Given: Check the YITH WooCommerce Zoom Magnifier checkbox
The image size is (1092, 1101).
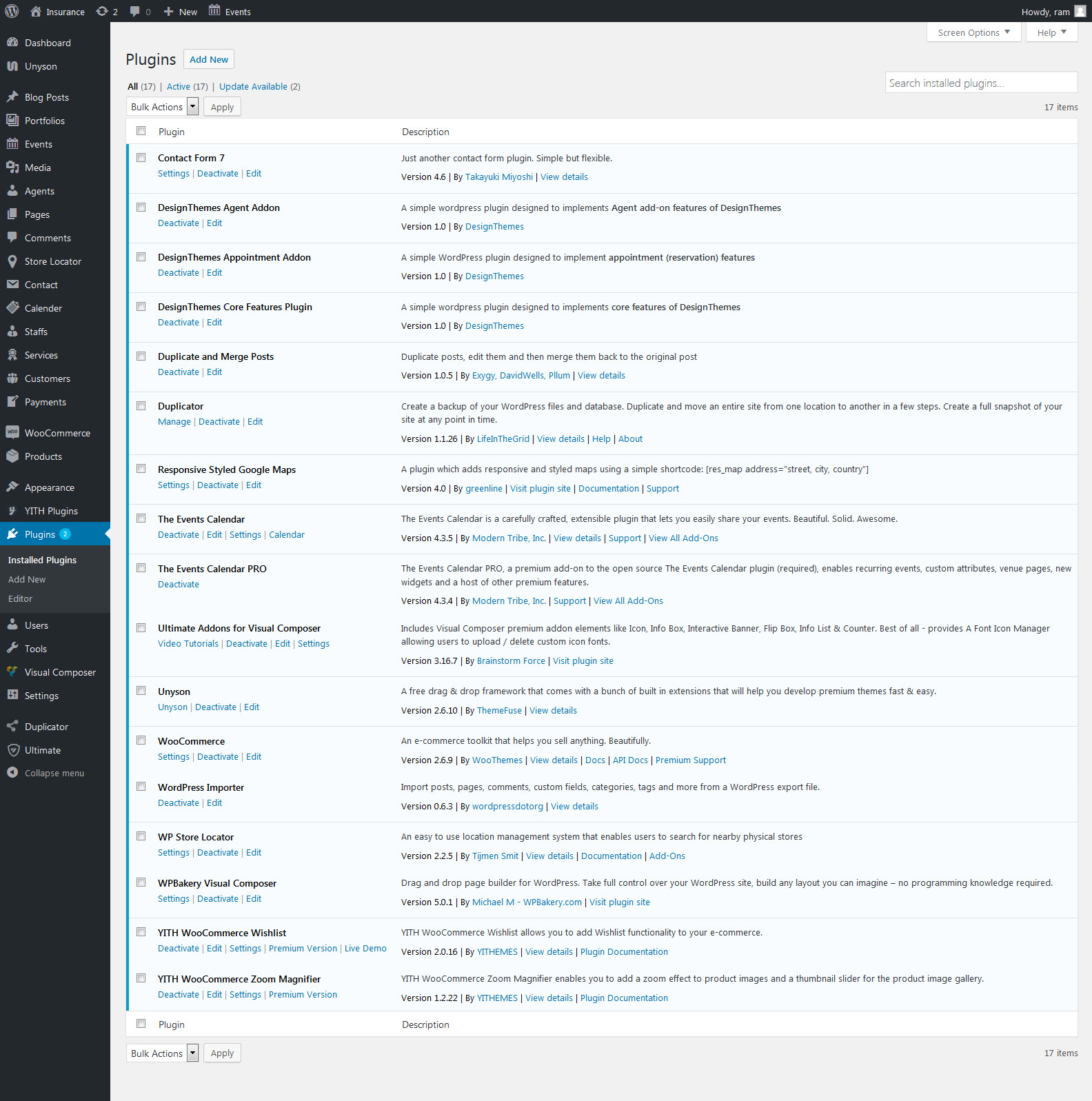Looking at the screenshot, I should (141, 978).
